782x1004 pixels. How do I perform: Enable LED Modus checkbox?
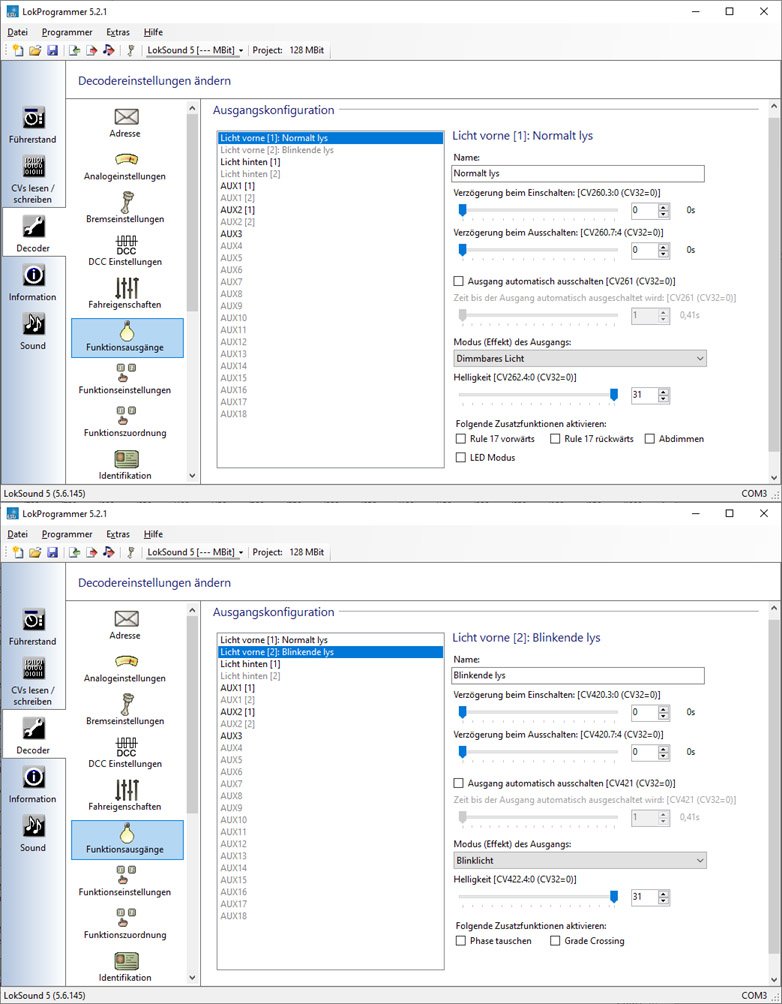click(x=460, y=457)
